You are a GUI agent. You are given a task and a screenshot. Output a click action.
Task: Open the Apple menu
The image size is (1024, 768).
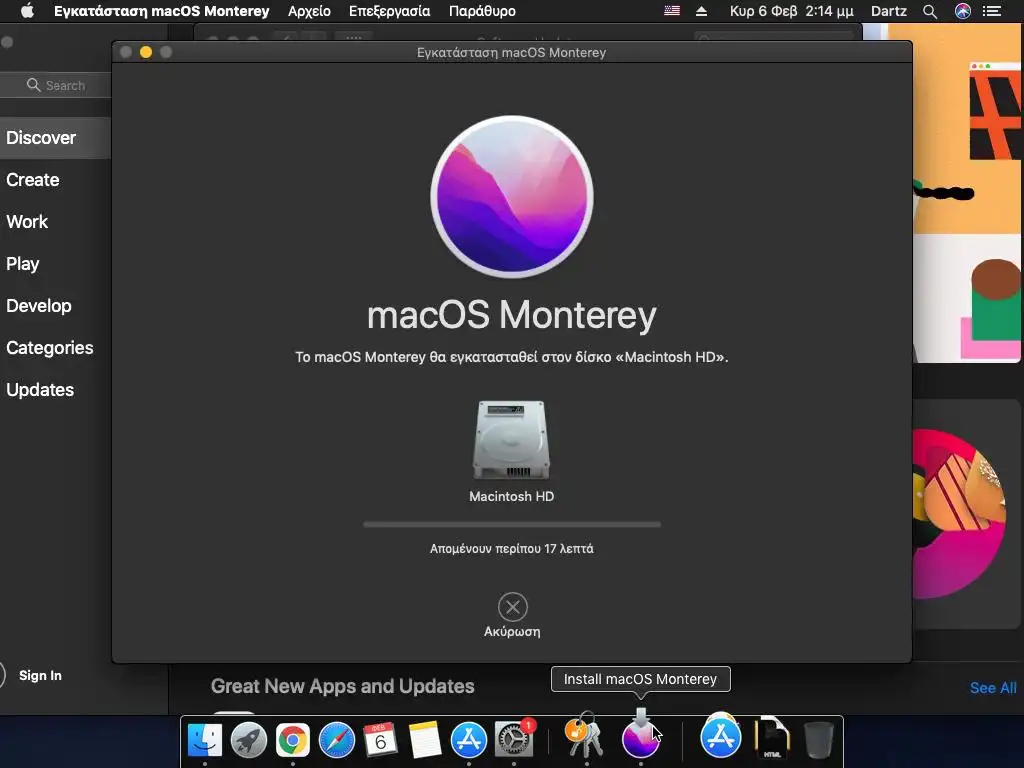click(x=27, y=11)
